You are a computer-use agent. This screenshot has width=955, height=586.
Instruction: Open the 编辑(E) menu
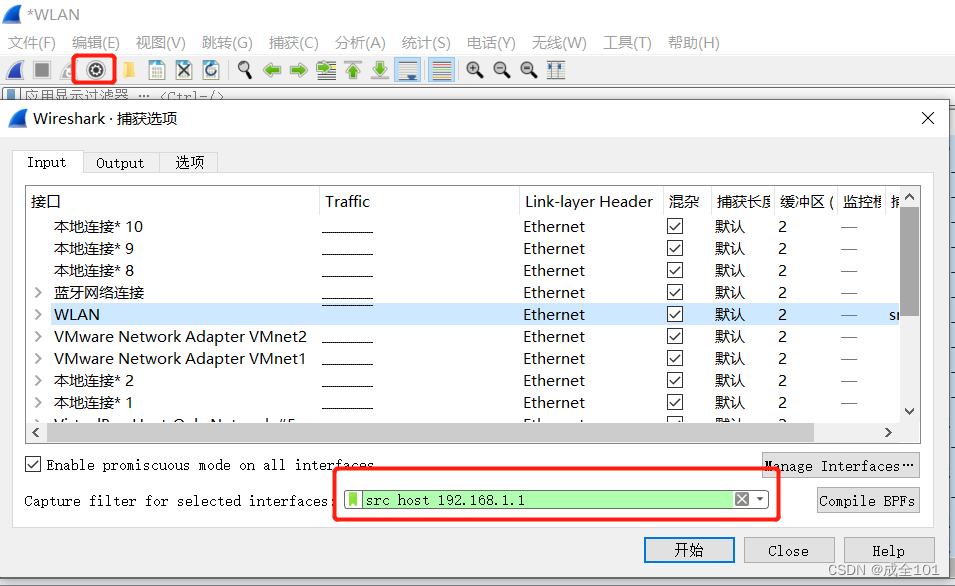pos(96,43)
